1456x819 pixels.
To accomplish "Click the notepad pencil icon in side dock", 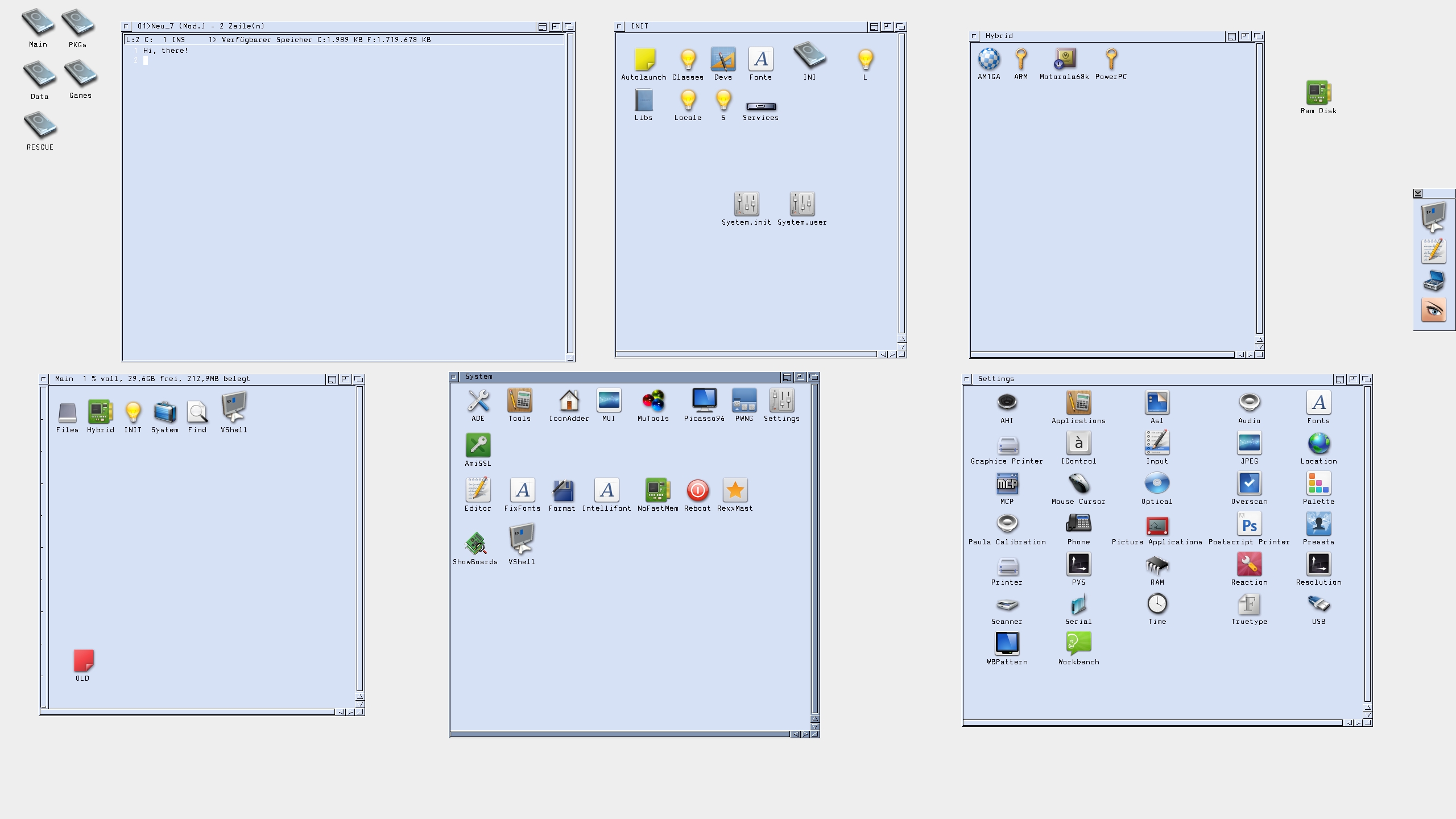I will click(x=1433, y=251).
